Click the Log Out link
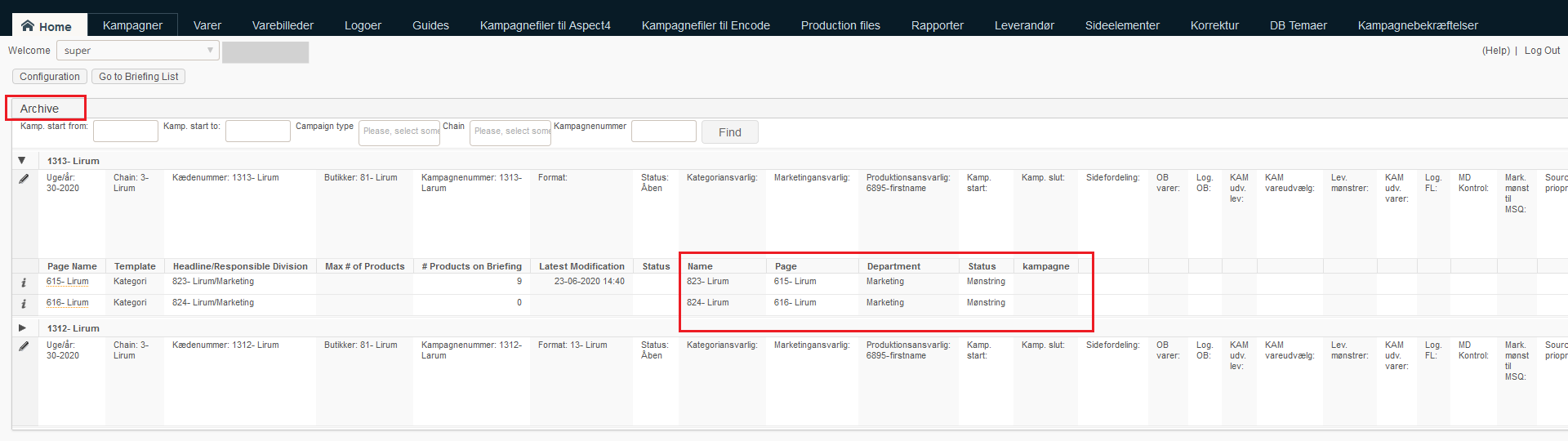1568x441 pixels. tap(1542, 51)
